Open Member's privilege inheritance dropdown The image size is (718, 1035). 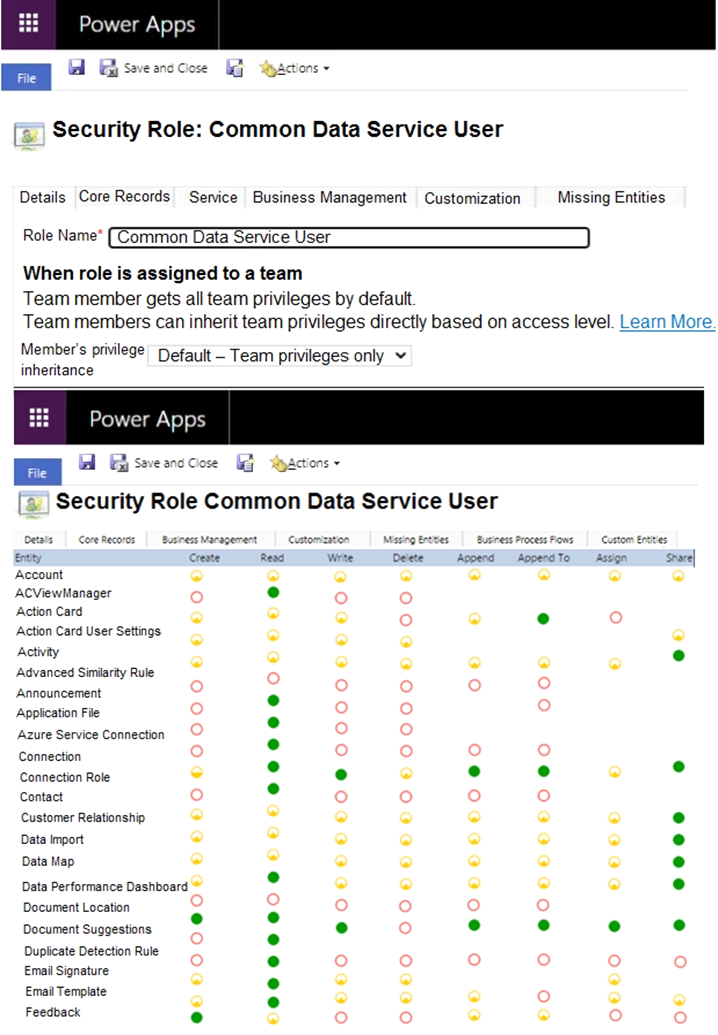pos(280,356)
